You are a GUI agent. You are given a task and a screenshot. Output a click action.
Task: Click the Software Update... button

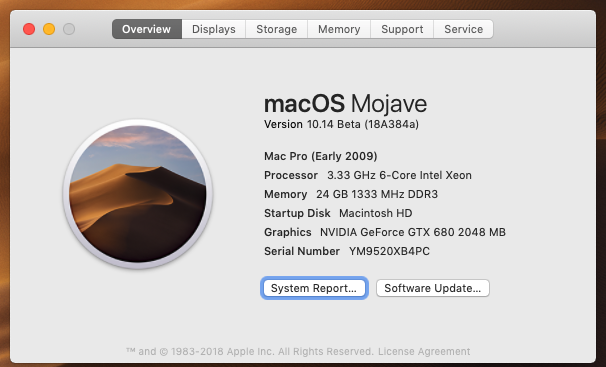pyautogui.click(x=433, y=288)
